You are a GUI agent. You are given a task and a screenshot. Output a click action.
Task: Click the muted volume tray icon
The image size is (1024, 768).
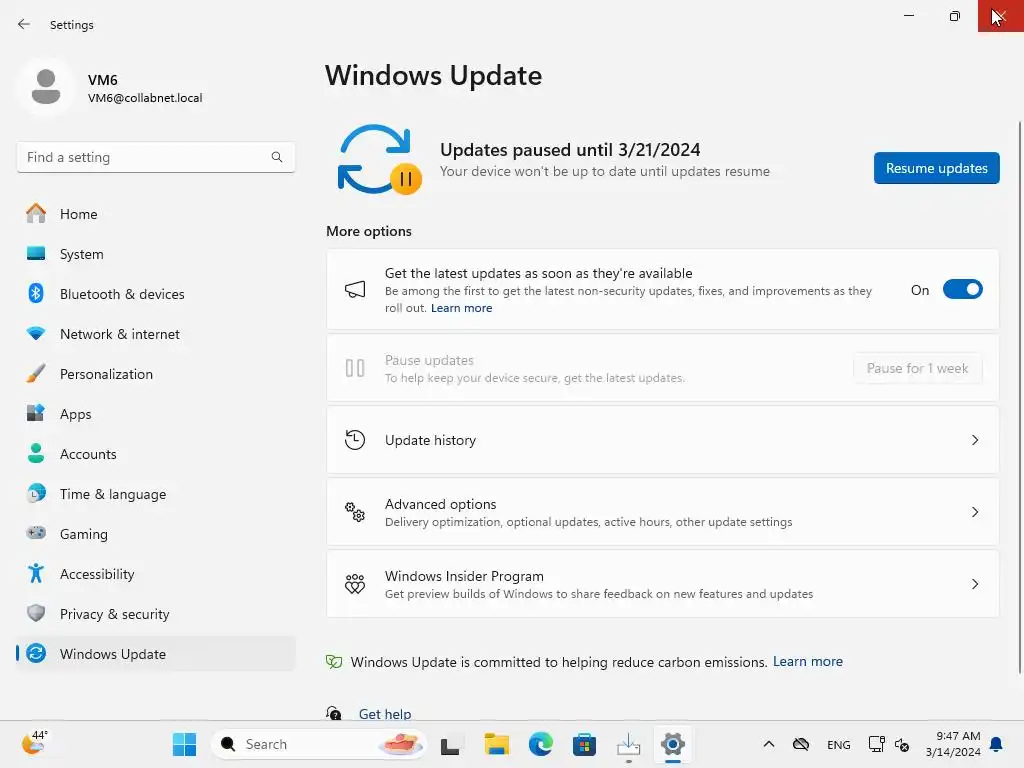pos(903,744)
